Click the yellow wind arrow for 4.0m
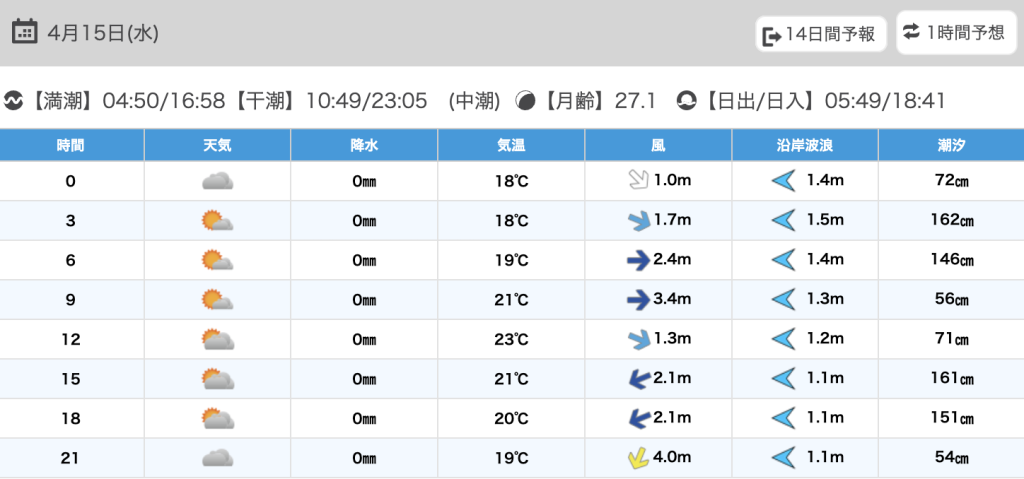Viewport: 1024px width, 479px height. click(x=636, y=458)
